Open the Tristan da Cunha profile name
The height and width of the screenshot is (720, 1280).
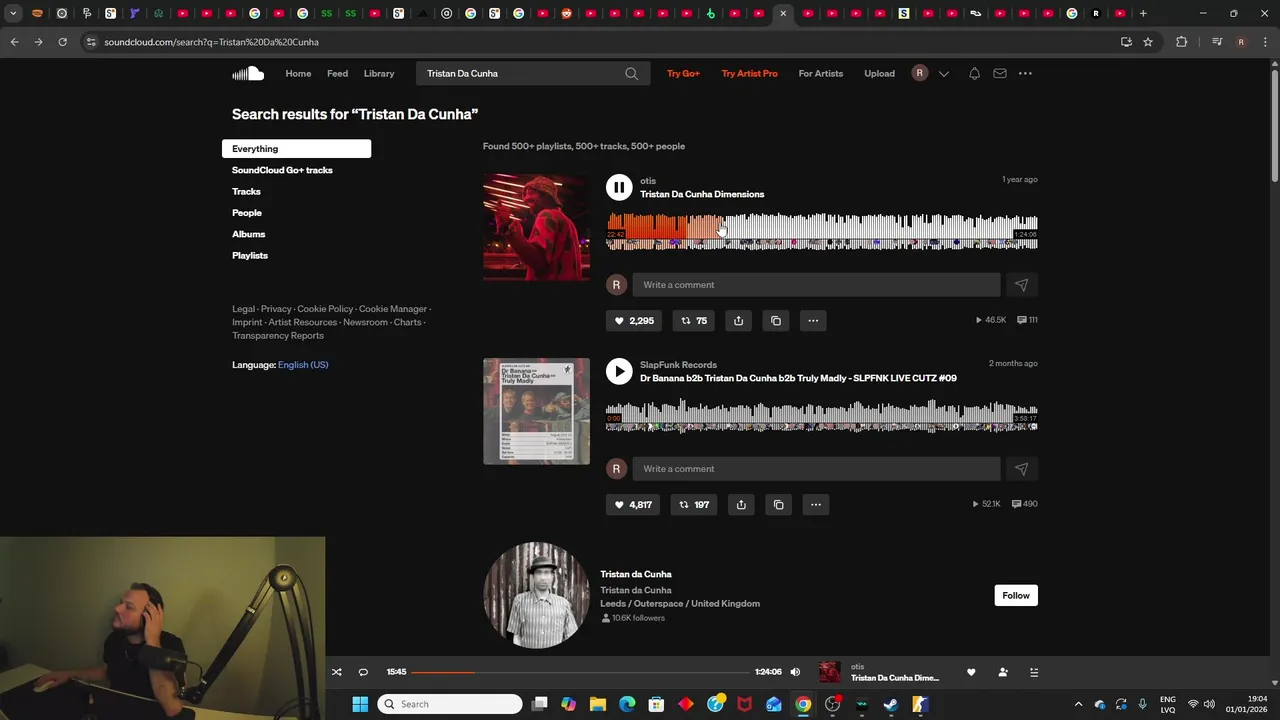pos(636,574)
